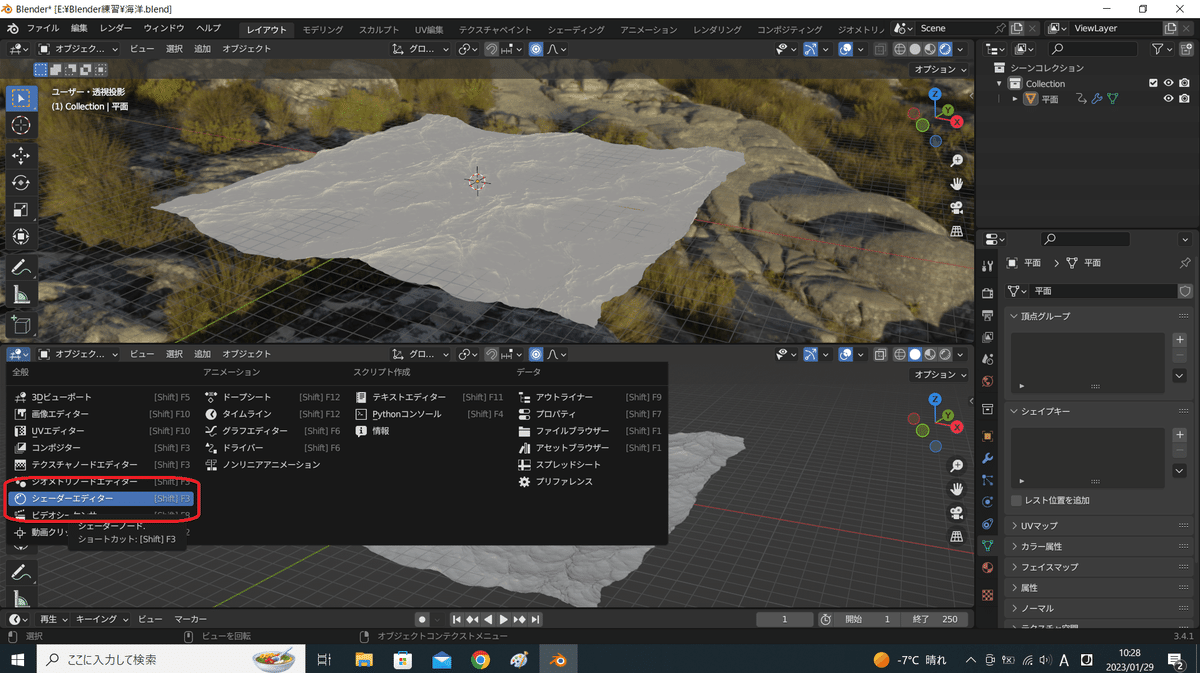Pin the properties editor with the pin icon
The height and width of the screenshot is (673, 1200).
click(1185, 263)
